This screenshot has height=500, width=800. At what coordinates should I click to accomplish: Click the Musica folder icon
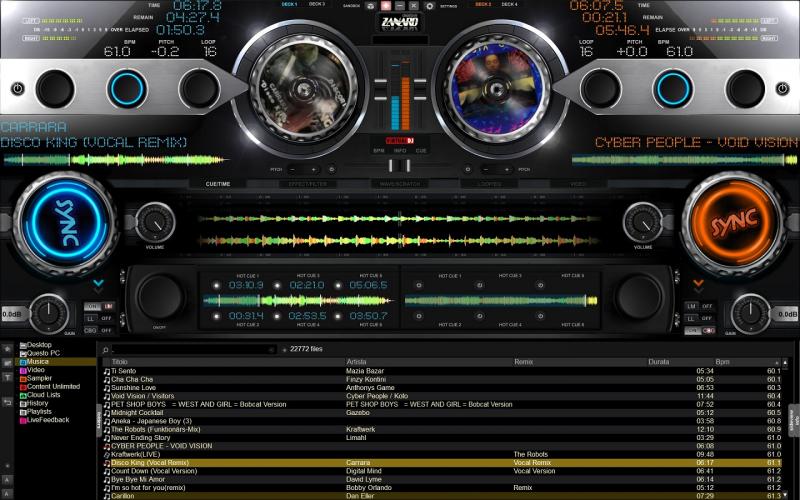(x=23, y=362)
